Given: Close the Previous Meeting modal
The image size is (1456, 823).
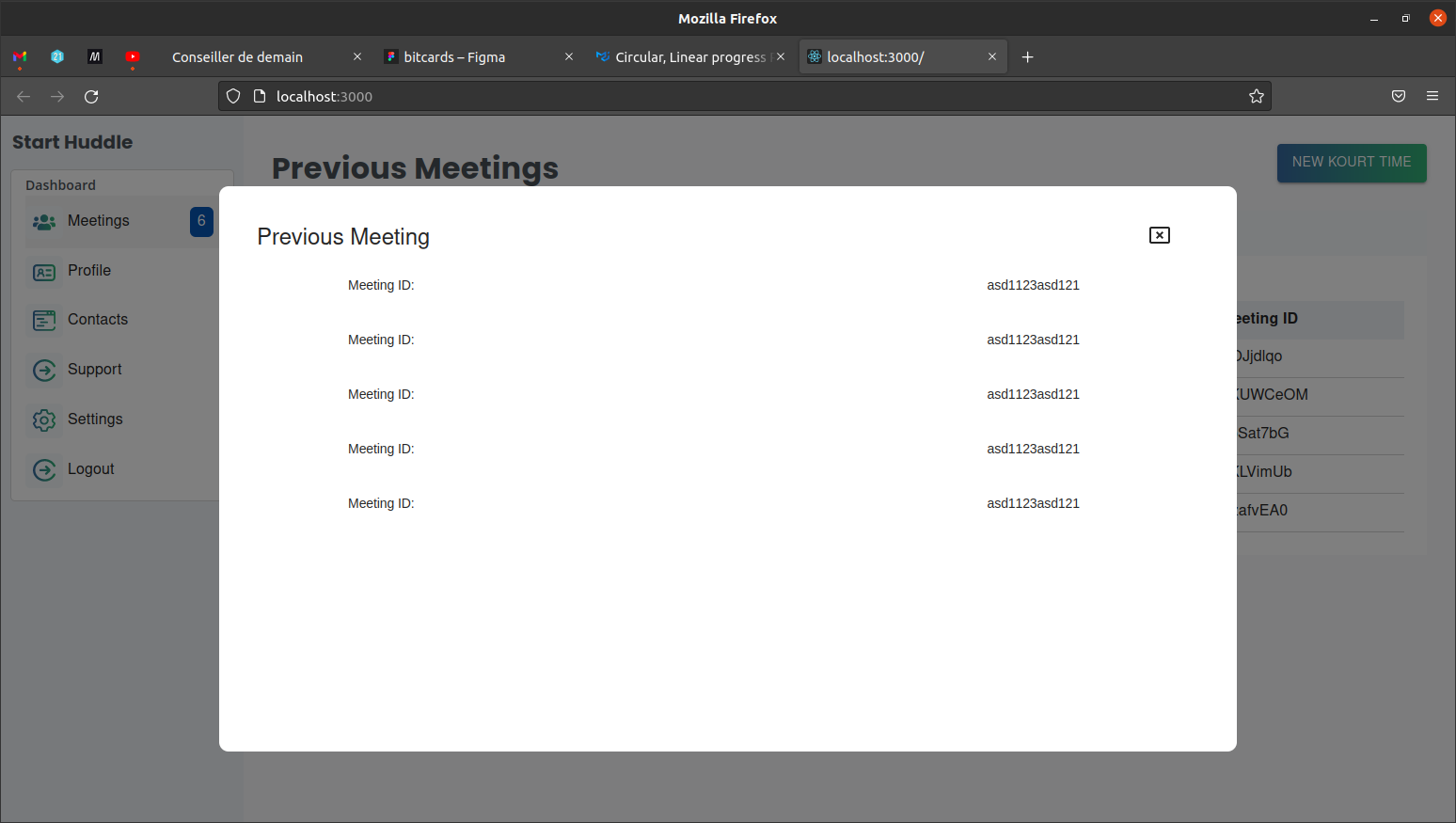Looking at the screenshot, I should [1159, 235].
